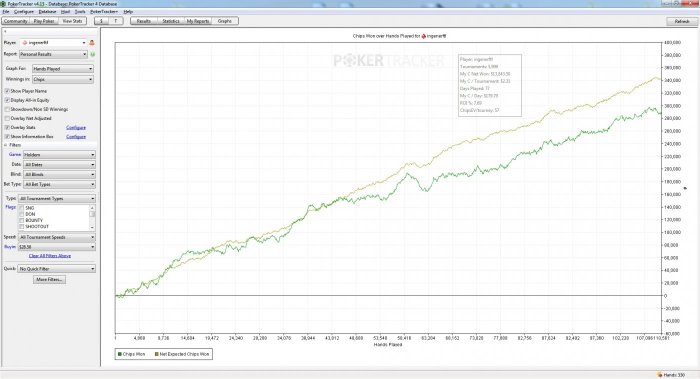Click the Net Expected Chips Won legend marker
Viewport: 700px width, 379px height.
coord(157,354)
